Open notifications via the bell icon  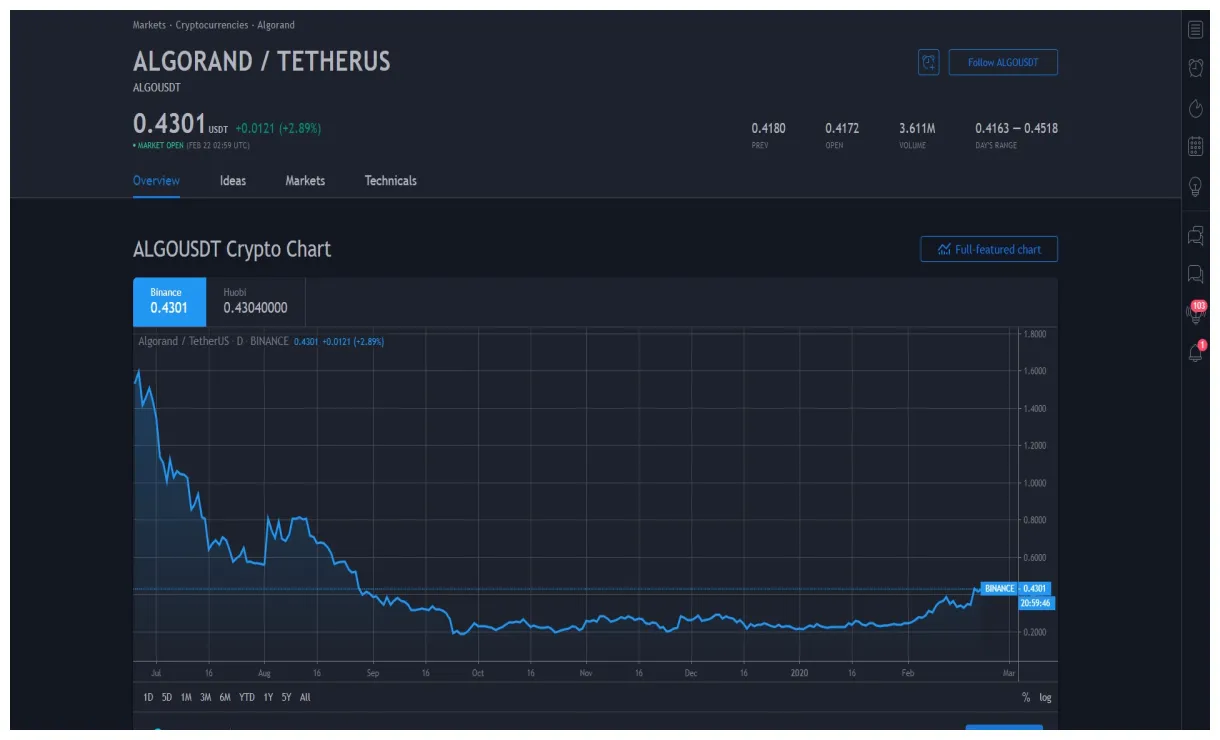pos(1195,352)
